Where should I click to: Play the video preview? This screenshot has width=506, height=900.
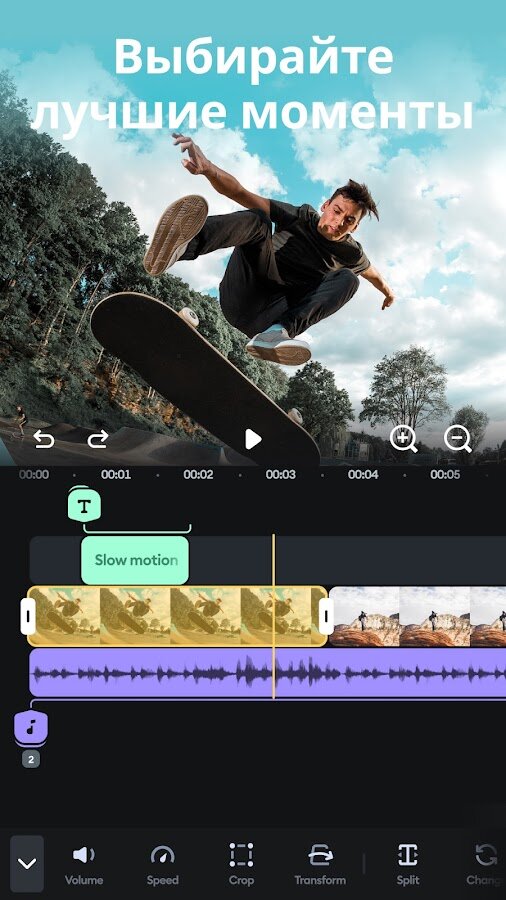coord(252,439)
